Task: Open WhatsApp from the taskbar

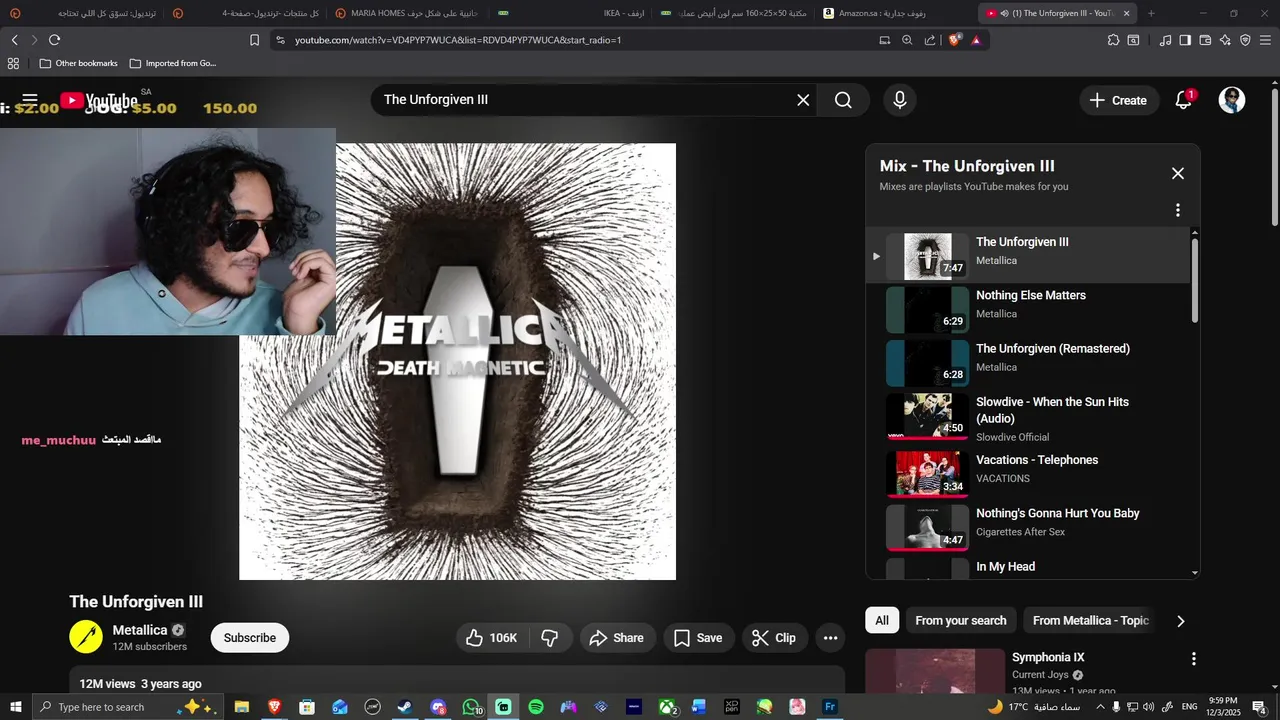Action: (471, 707)
